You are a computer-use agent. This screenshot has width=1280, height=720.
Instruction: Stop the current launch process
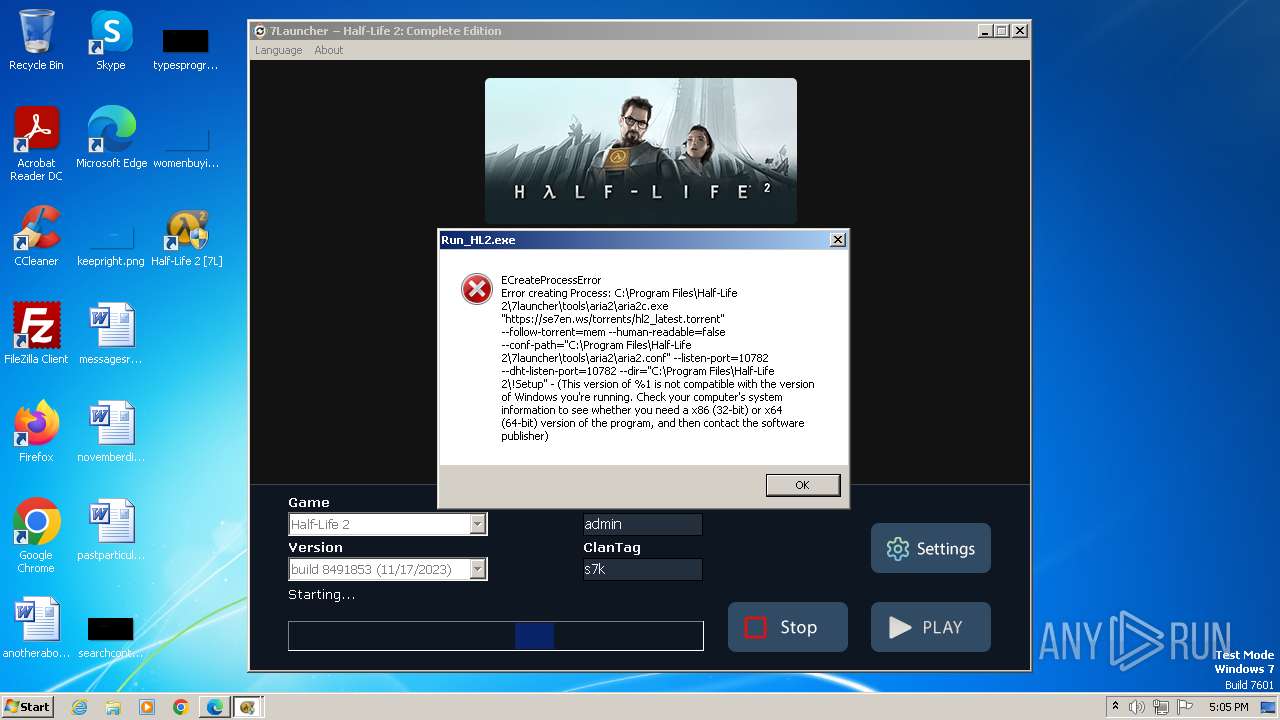(x=788, y=627)
